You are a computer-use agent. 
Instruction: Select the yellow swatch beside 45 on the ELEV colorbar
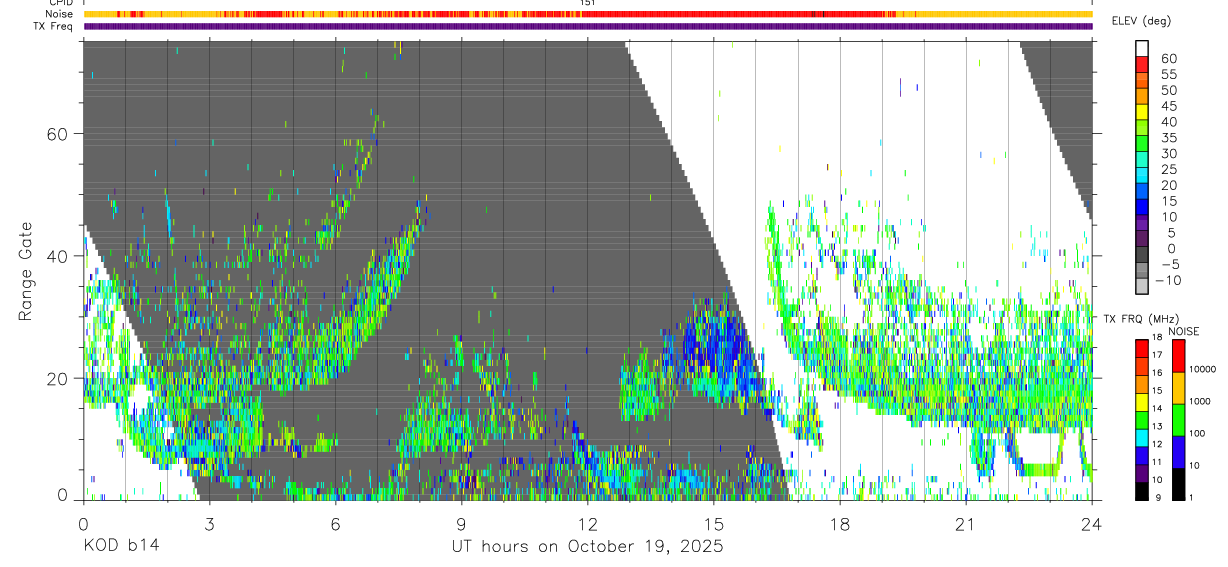(1142, 111)
